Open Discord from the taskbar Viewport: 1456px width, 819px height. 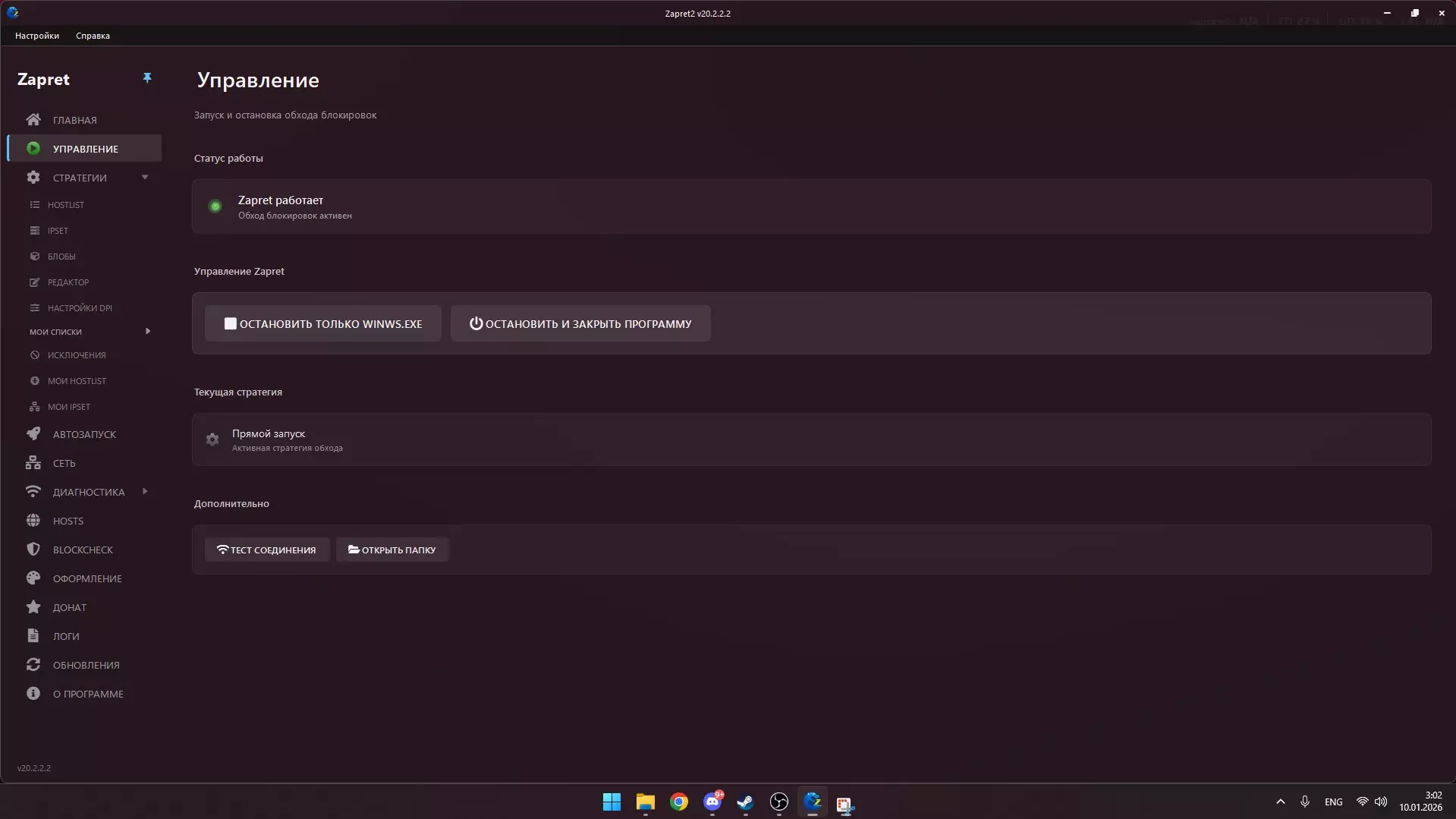(712, 802)
